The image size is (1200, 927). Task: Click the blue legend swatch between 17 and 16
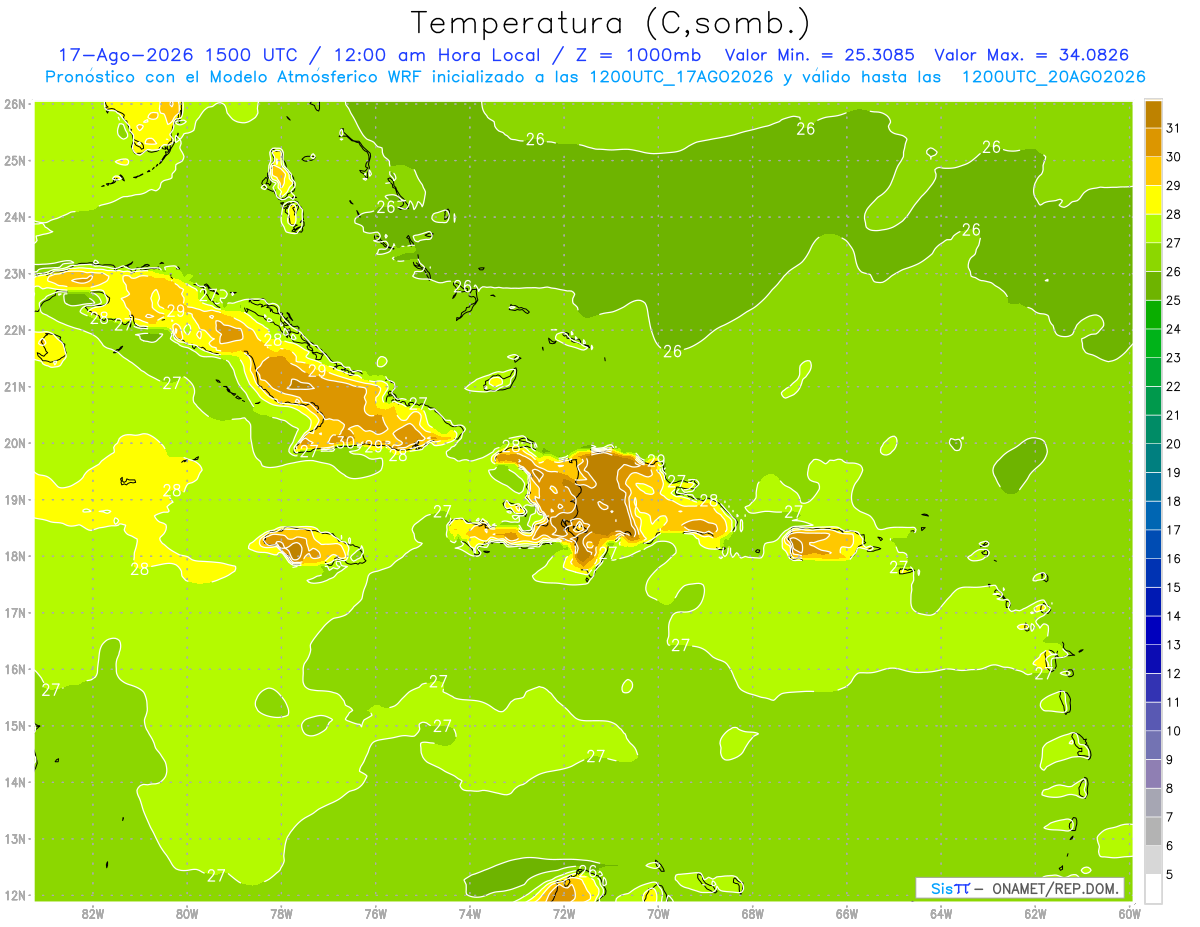(1153, 543)
